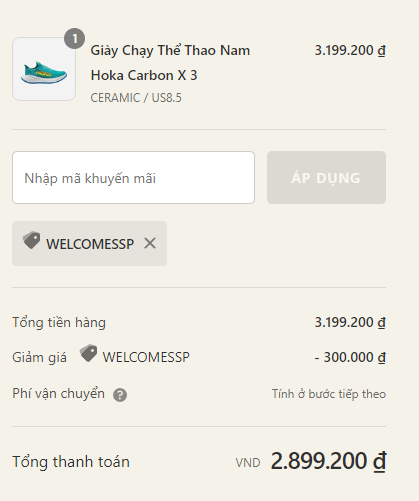This screenshot has height=501, width=419.
Task: Click the Tổng tiền hàng subtotal amount
Action: point(350,322)
